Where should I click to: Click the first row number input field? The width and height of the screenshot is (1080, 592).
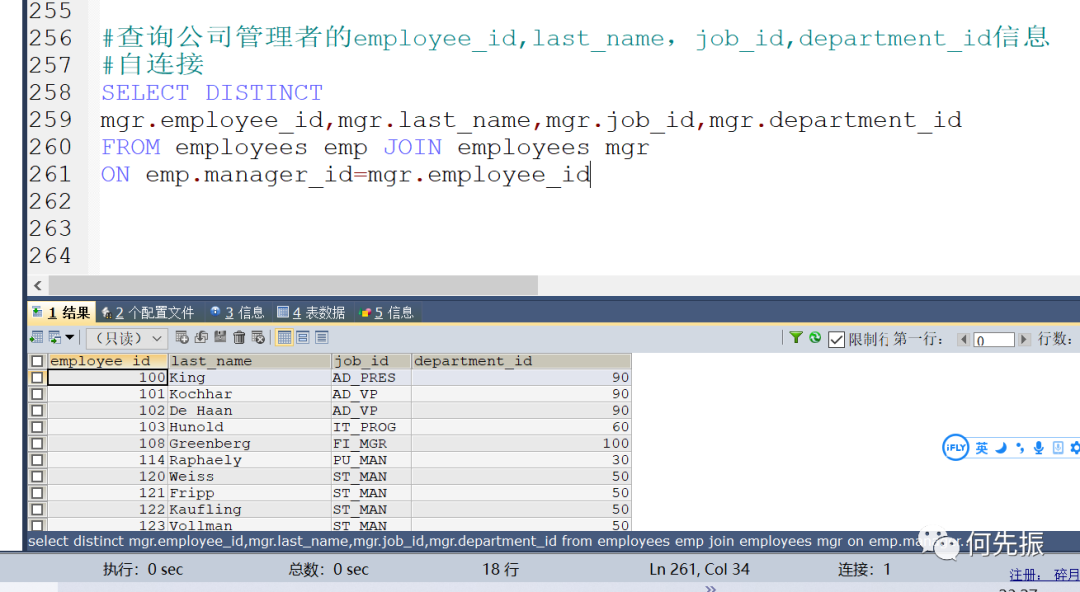(993, 340)
